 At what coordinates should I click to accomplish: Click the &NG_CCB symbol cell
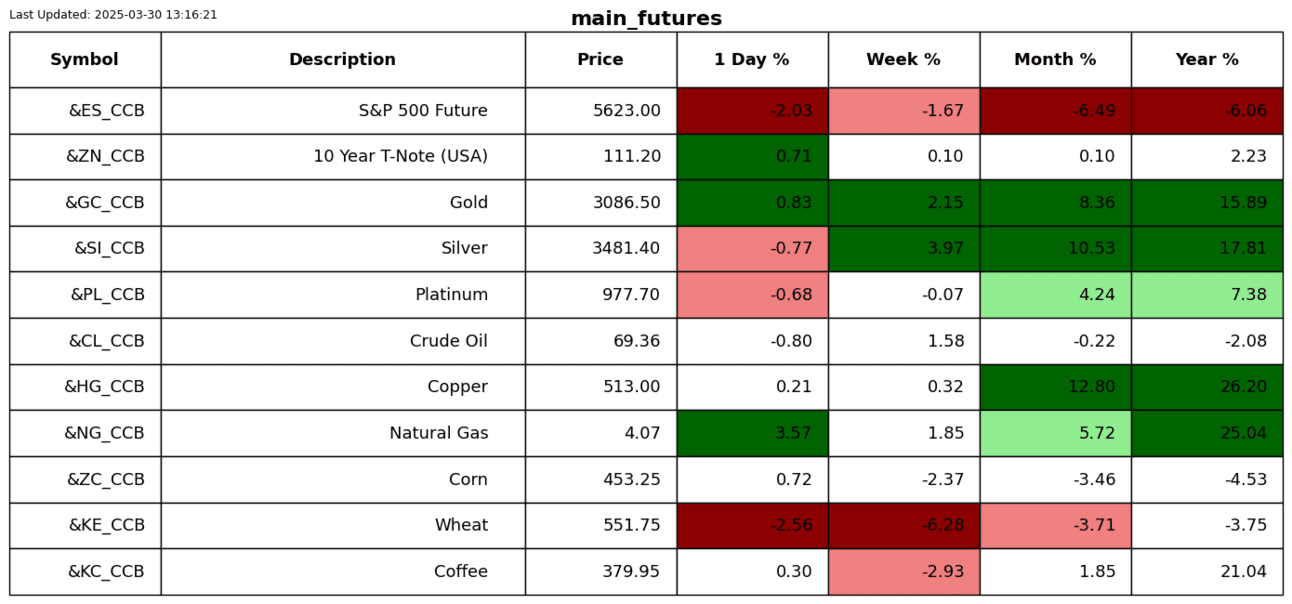[x=104, y=433]
